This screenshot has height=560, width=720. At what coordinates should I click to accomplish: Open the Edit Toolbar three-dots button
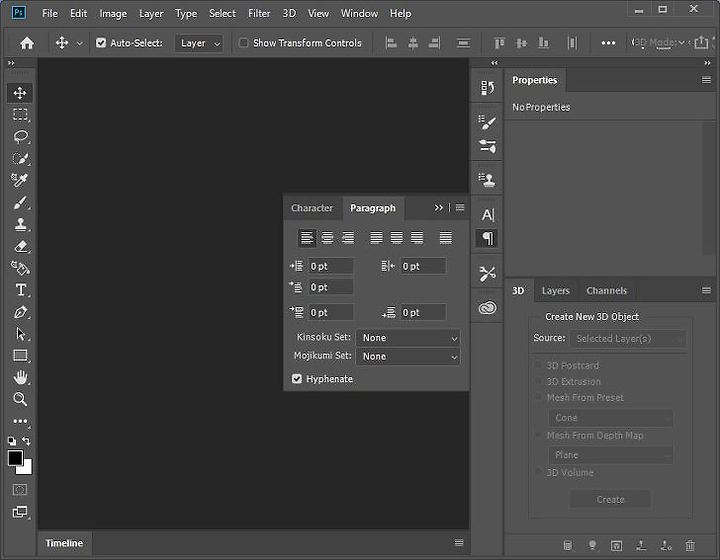click(20, 421)
